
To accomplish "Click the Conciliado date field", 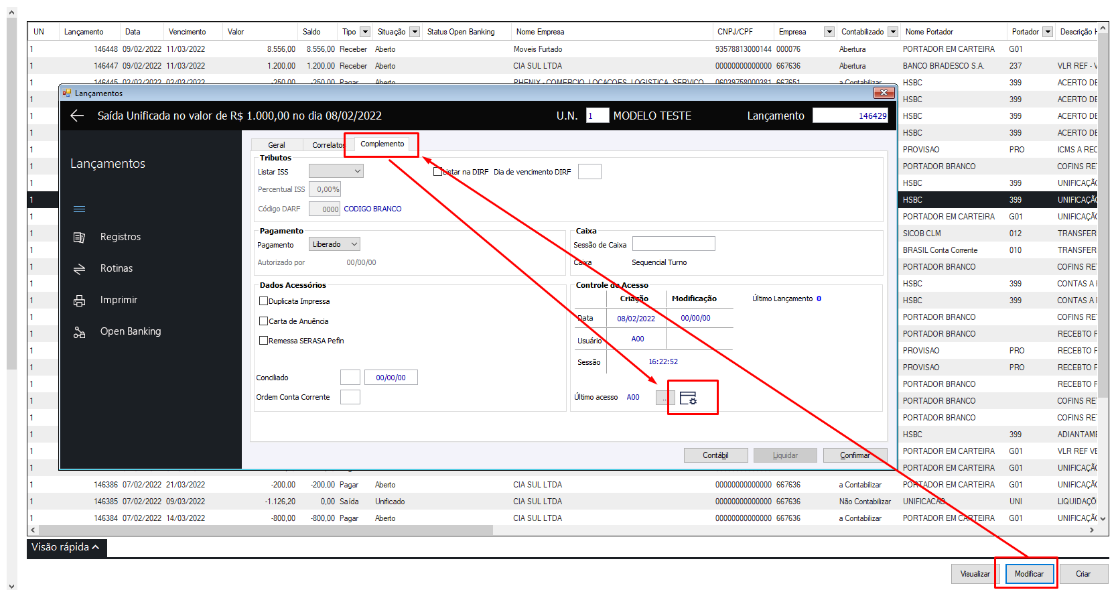I will pyautogui.click(x=390, y=377).
